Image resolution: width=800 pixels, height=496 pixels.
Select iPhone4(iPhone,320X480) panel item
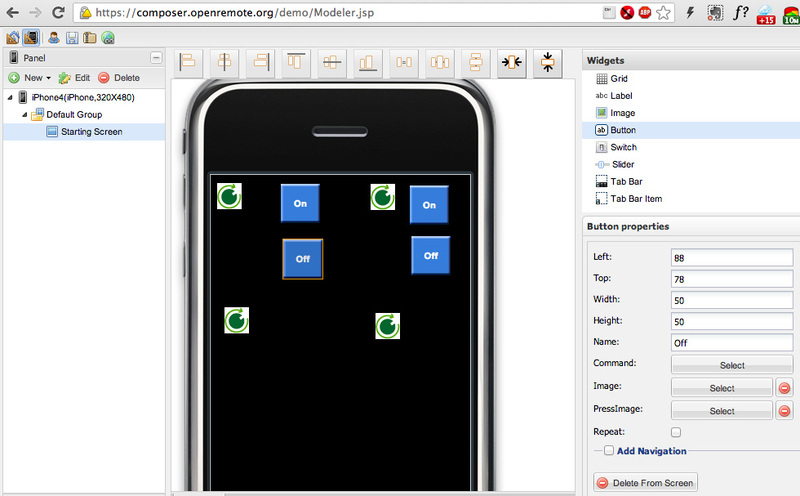[83, 97]
